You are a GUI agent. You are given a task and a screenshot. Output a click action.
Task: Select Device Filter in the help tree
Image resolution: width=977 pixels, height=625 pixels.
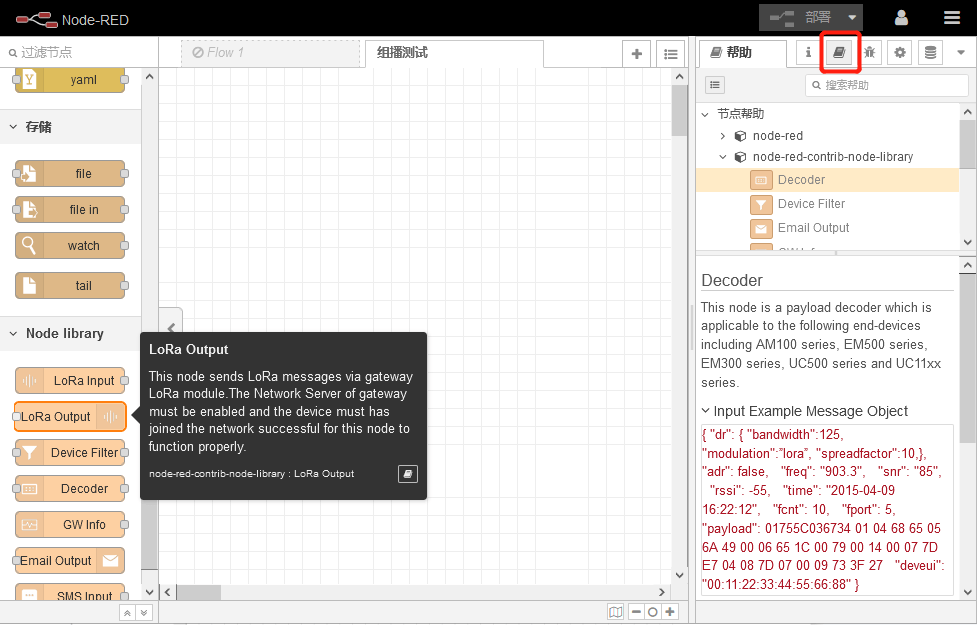(x=827, y=204)
